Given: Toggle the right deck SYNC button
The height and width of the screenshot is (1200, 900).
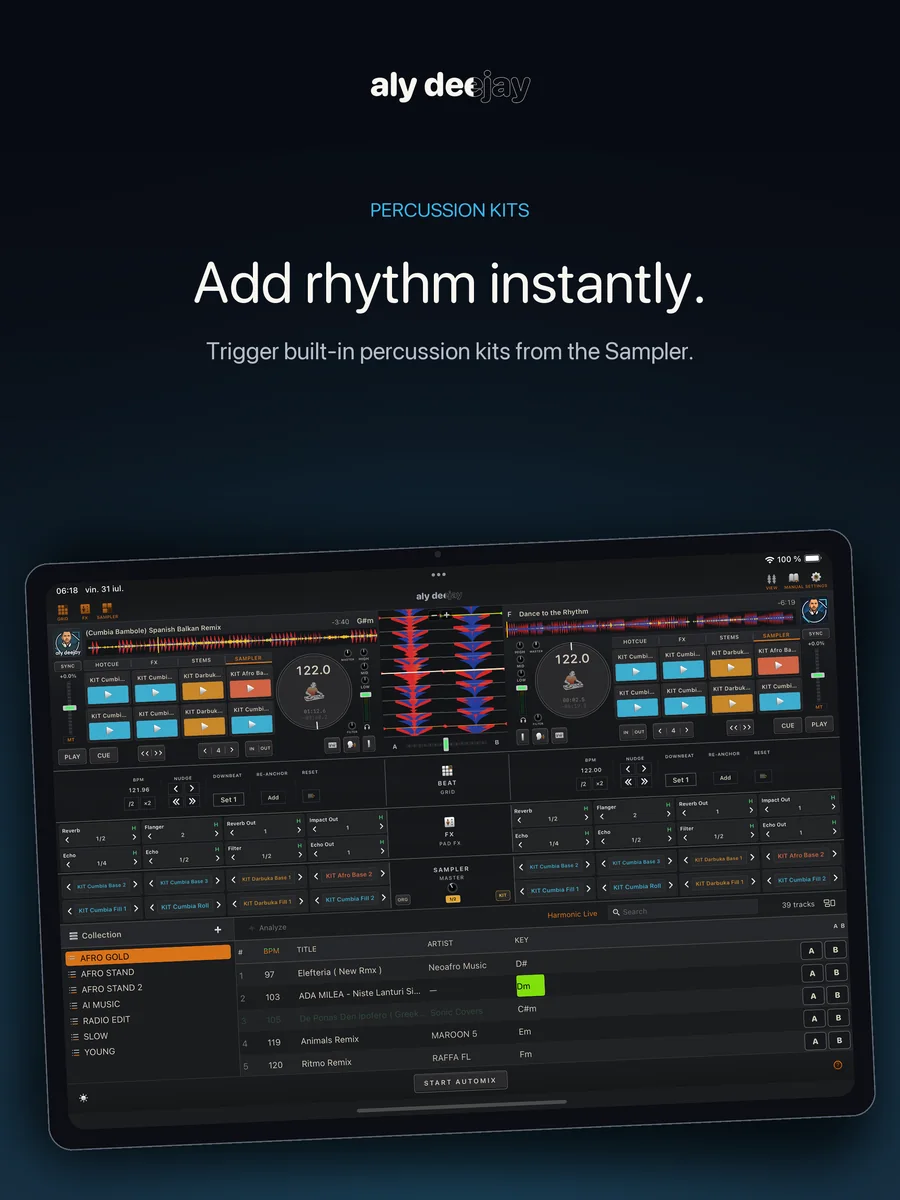Looking at the screenshot, I should [x=816, y=633].
